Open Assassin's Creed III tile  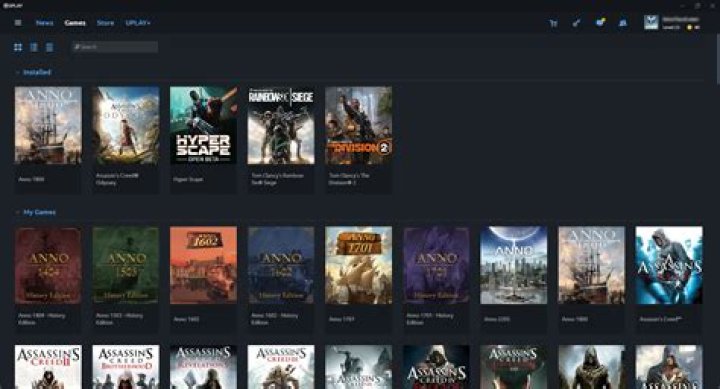pos(281,367)
